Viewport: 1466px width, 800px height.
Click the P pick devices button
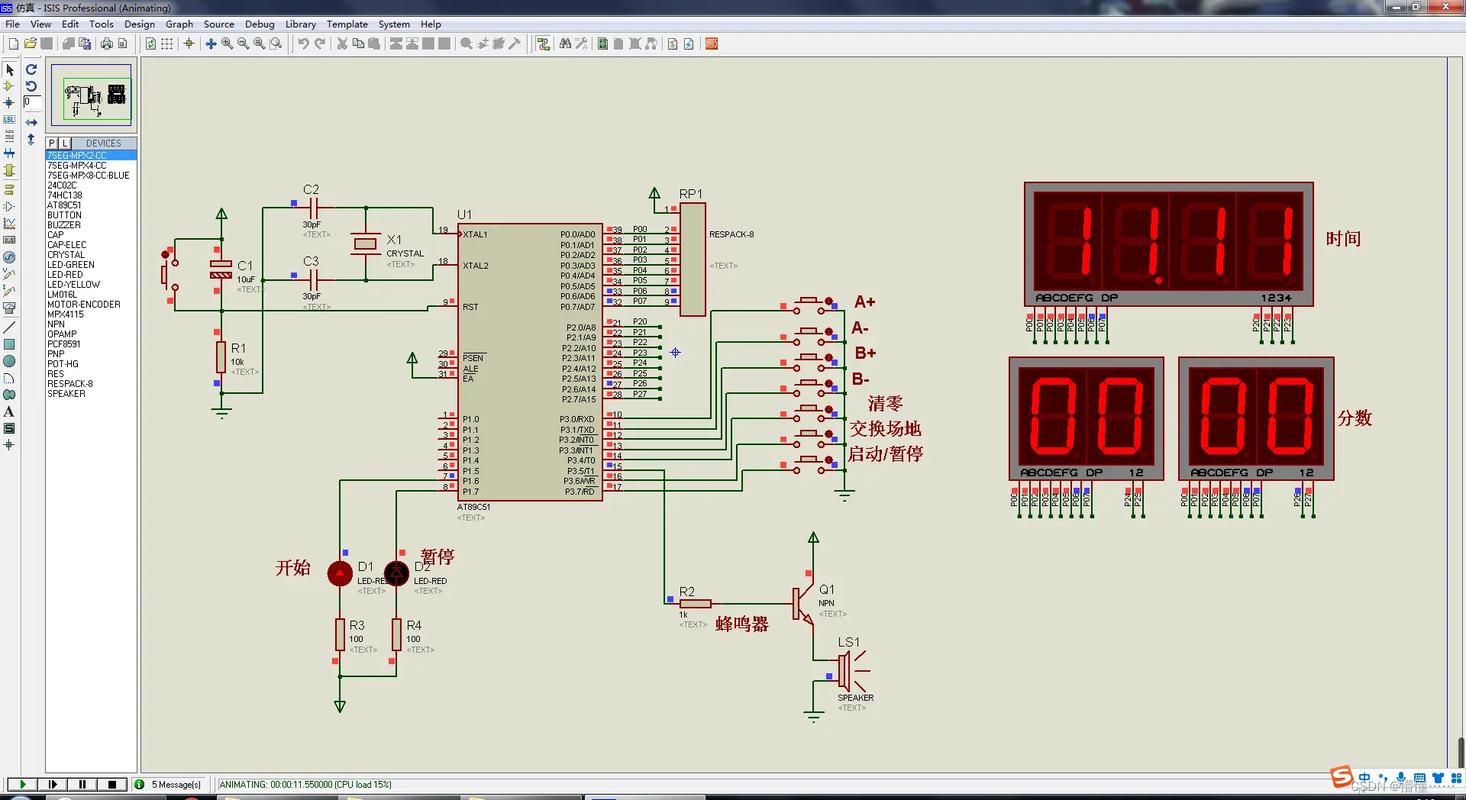[52, 143]
